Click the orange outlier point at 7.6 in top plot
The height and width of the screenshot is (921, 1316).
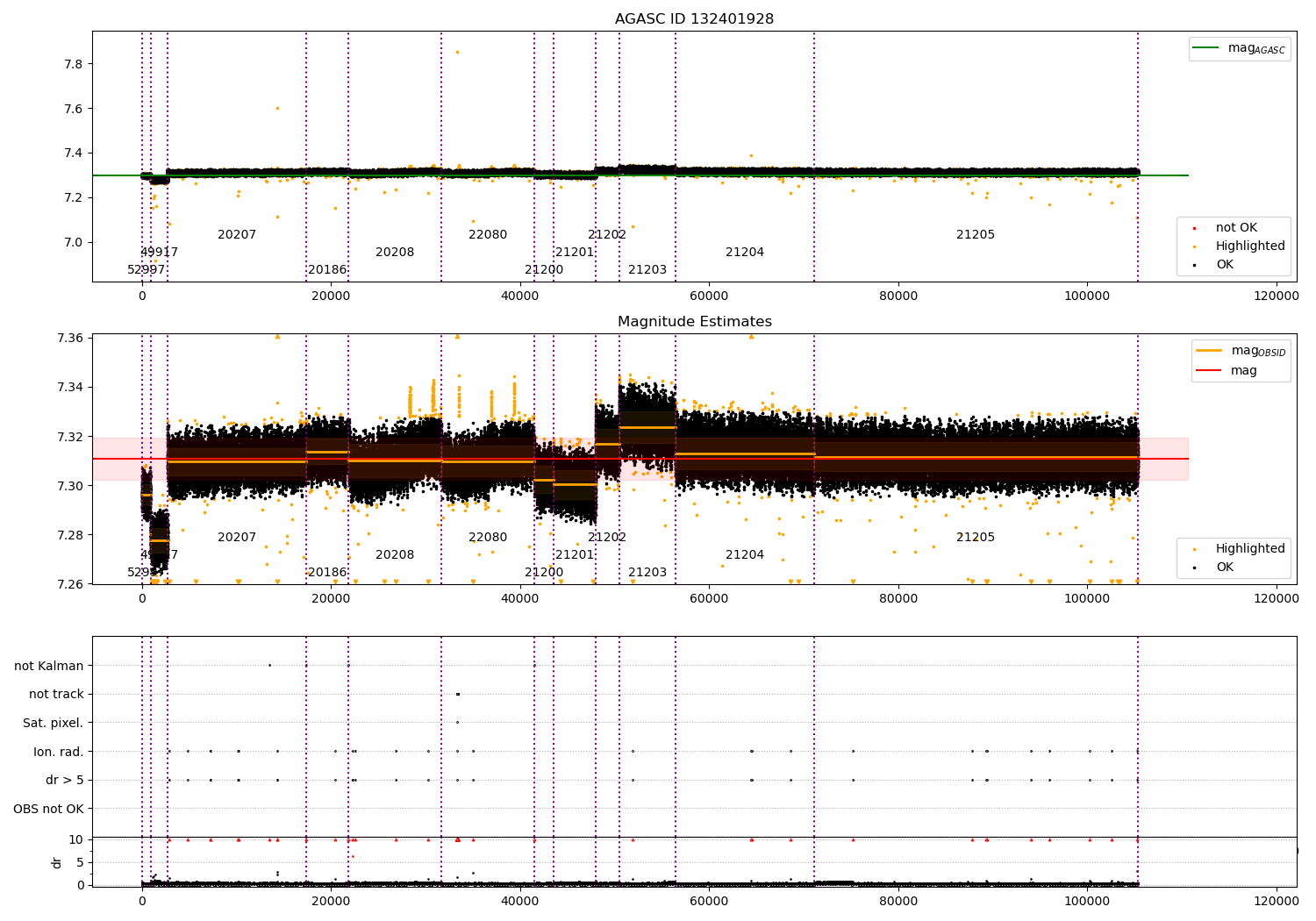tap(277, 109)
